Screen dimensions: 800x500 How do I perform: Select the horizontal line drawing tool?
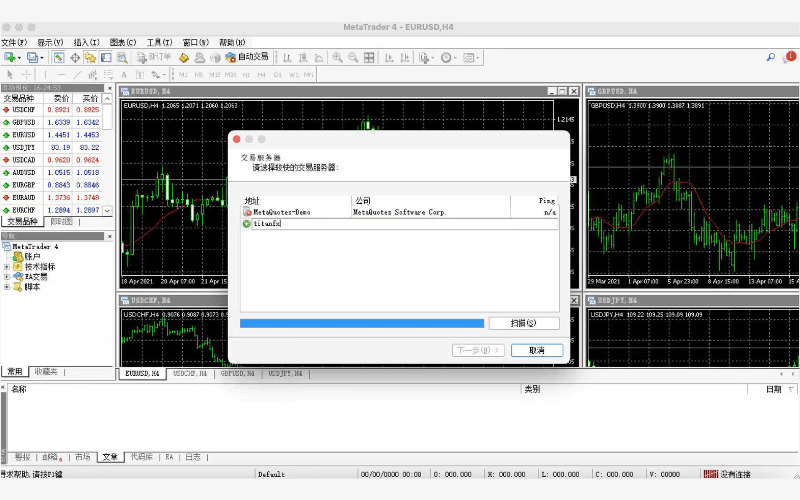tap(62, 74)
